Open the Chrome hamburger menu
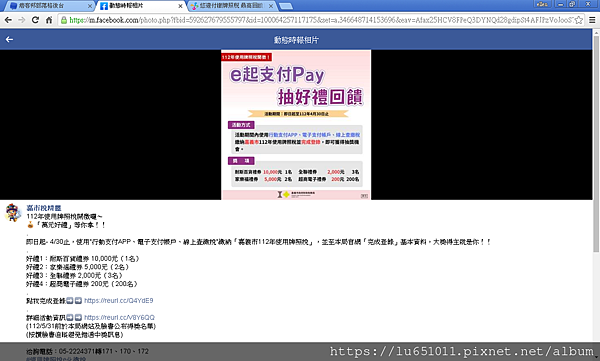This screenshot has height=361, width=600. tap(592, 20)
